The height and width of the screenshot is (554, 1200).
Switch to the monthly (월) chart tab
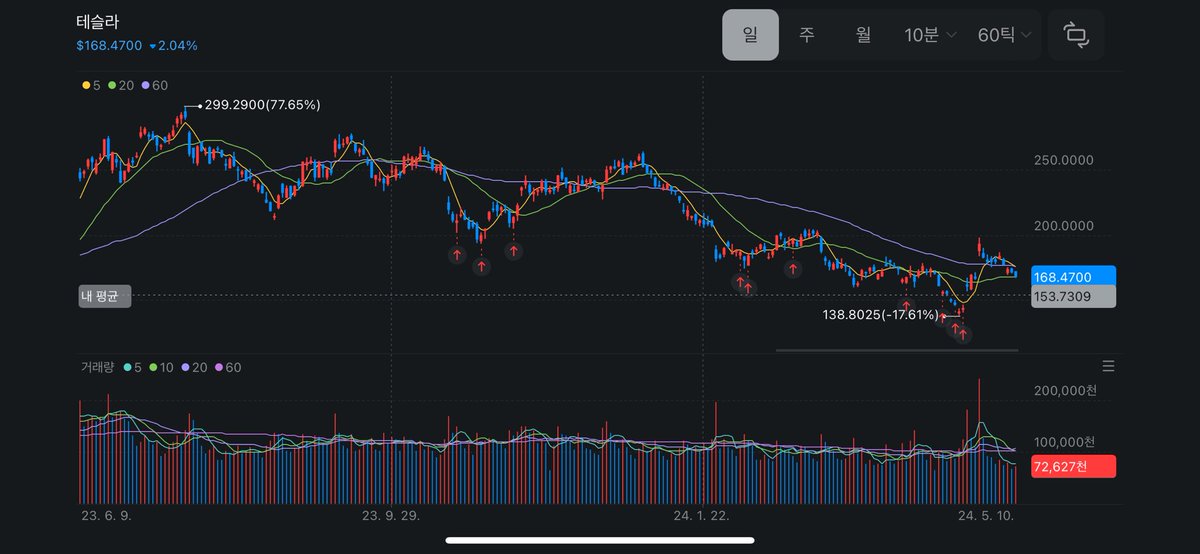(863, 35)
